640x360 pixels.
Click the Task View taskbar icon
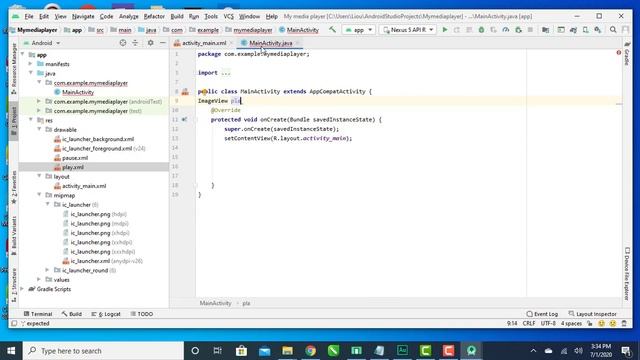[x=218, y=351]
